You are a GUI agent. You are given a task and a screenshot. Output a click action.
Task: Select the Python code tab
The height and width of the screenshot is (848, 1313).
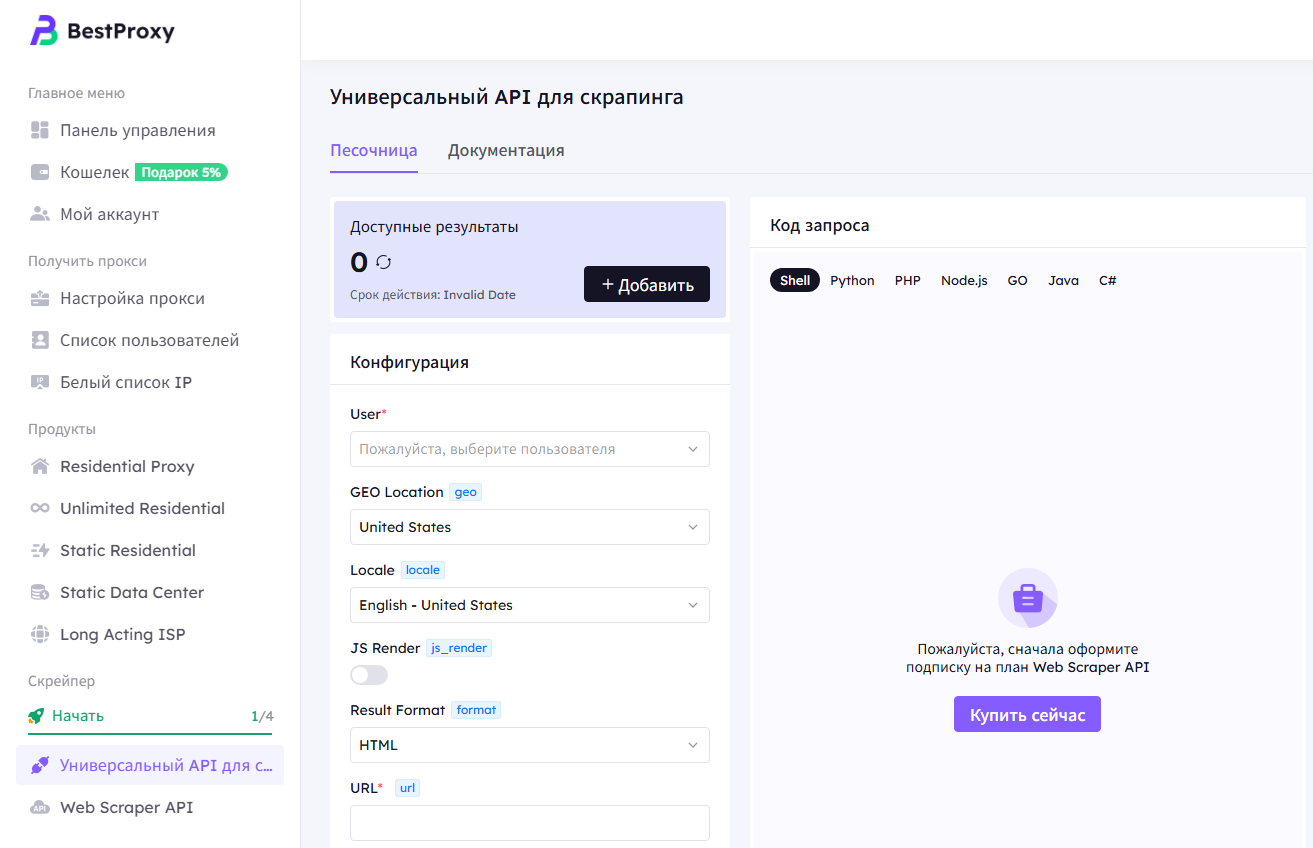tap(852, 281)
